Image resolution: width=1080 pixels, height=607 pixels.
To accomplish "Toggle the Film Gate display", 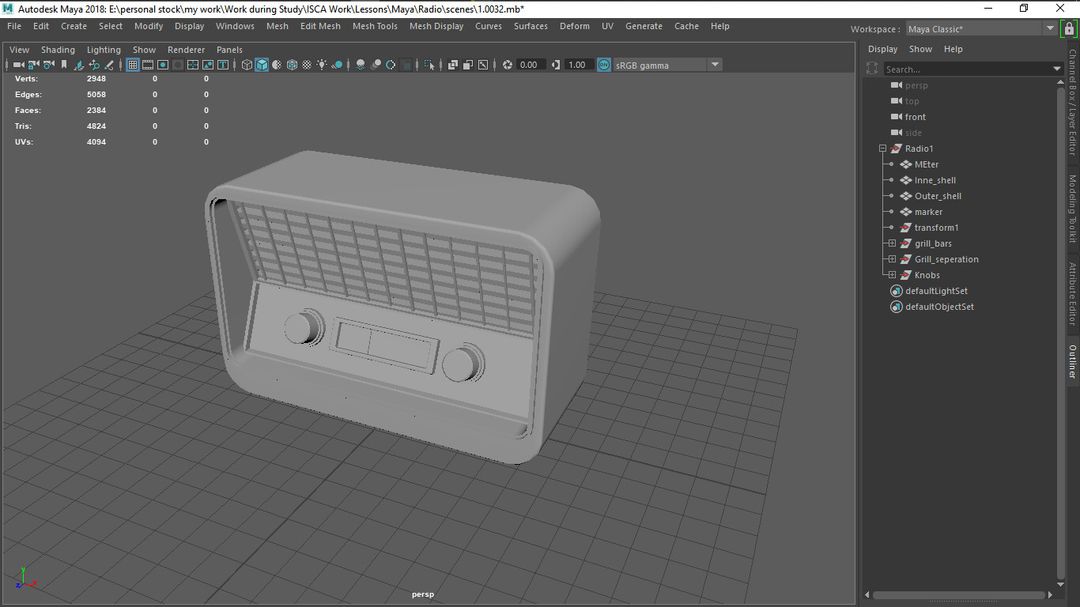I will click(147, 65).
